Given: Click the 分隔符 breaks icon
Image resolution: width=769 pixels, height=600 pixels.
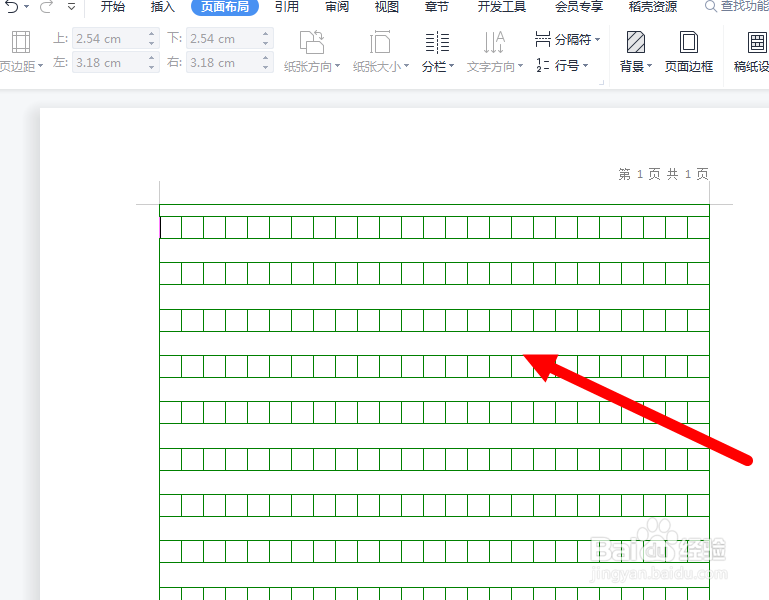Looking at the screenshot, I should 542,39.
